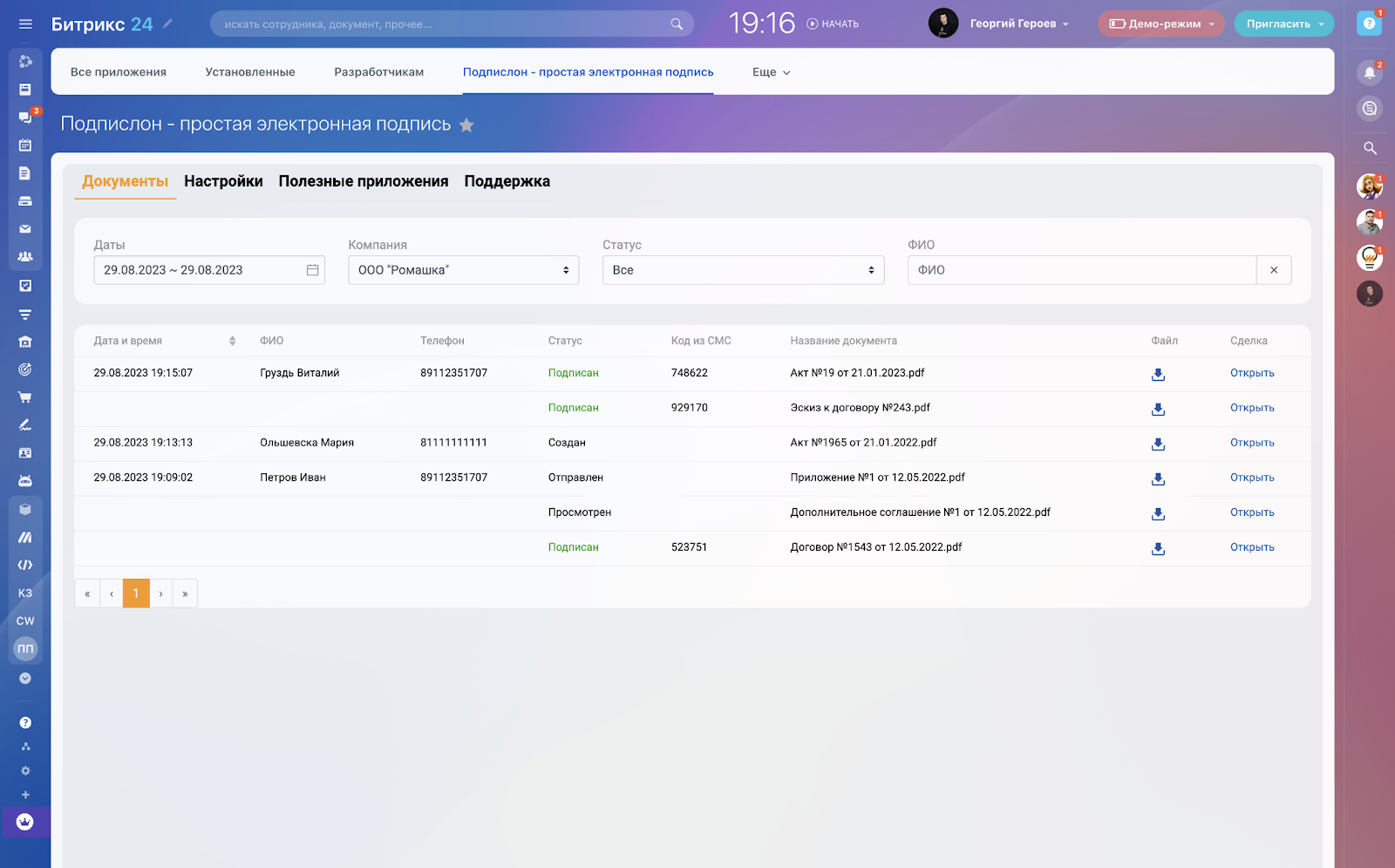Download the Договор №1543 file
Image resolution: width=1395 pixels, height=868 pixels.
coord(1158,548)
